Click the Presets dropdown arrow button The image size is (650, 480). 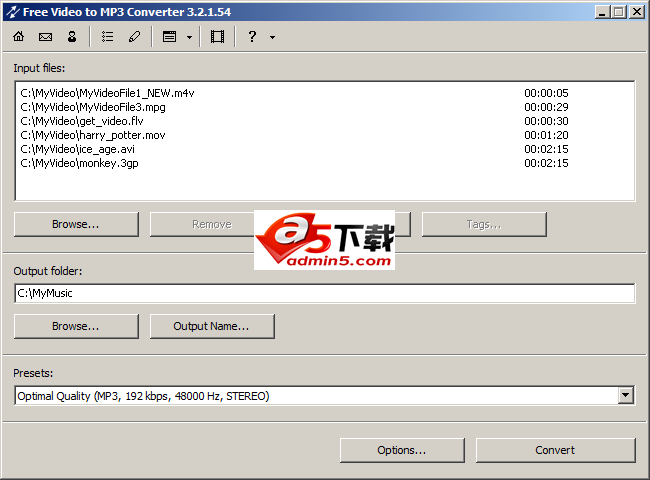[626, 395]
